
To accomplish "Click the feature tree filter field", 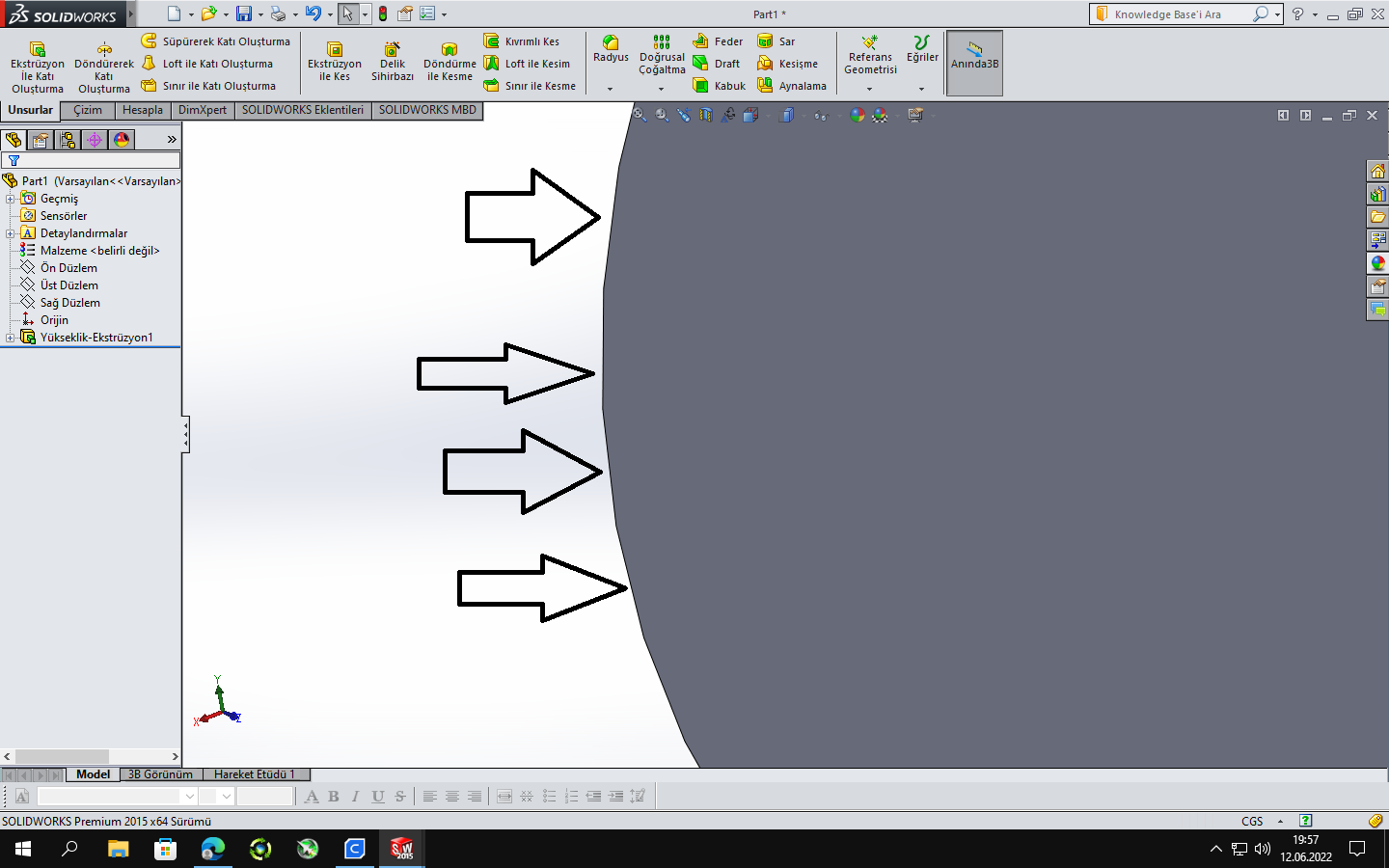I will [x=91, y=161].
